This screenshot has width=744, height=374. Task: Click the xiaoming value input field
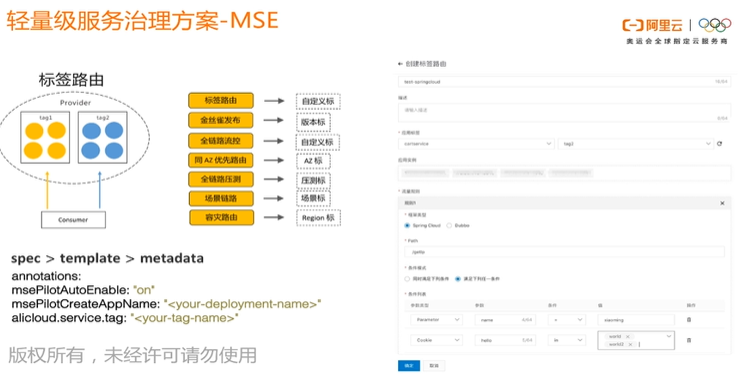636,320
